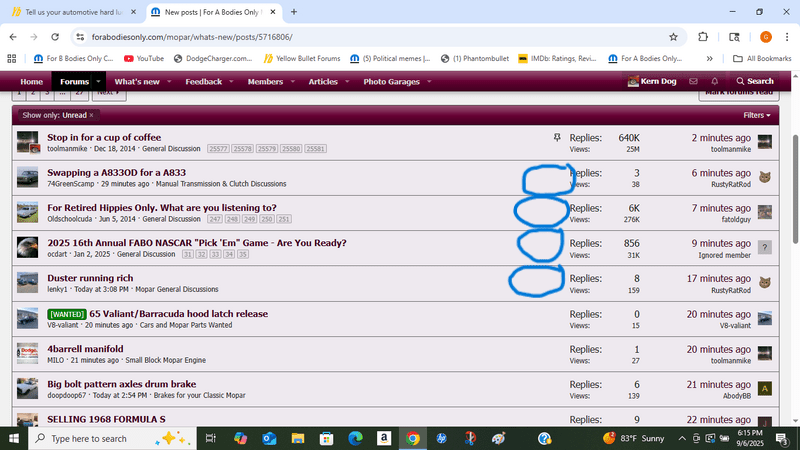Open Chrome three-dot menu
The width and height of the screenshot is (800, 450).
point(787,37)
